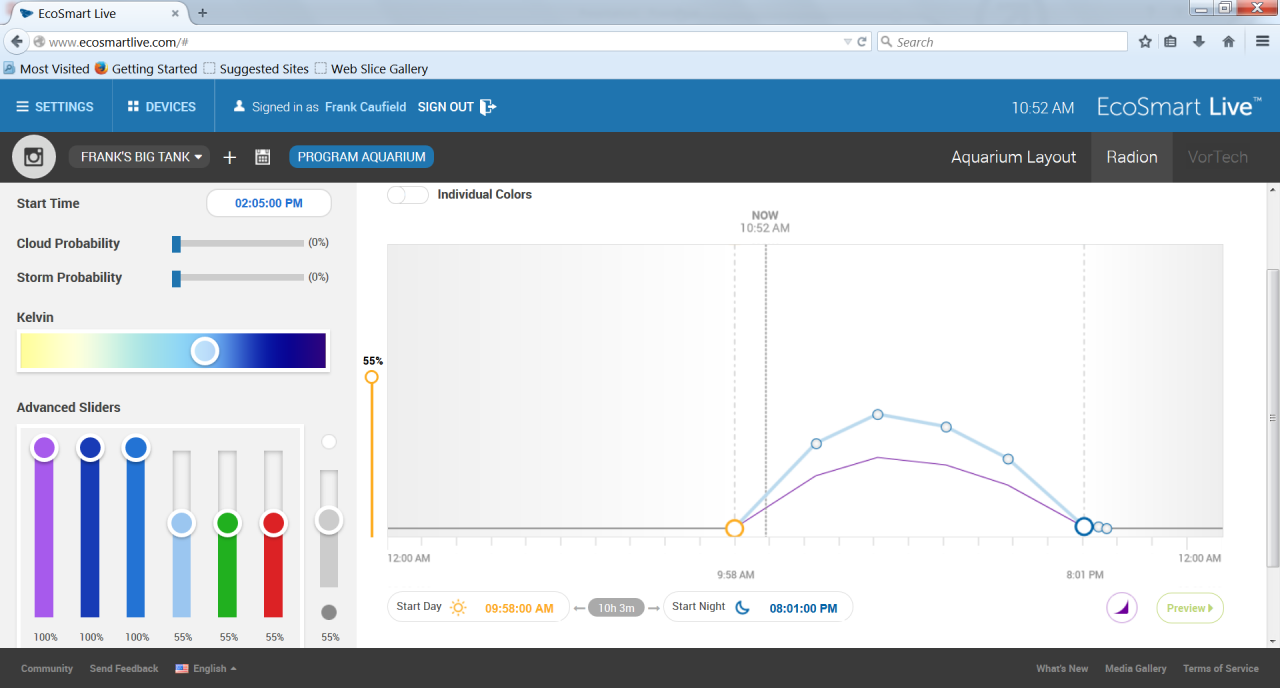Click the user profile silhouette icon
Image resolution: width=1280 pixels, height=688 pixels.
pyautogui.click(x=239, y=107)
